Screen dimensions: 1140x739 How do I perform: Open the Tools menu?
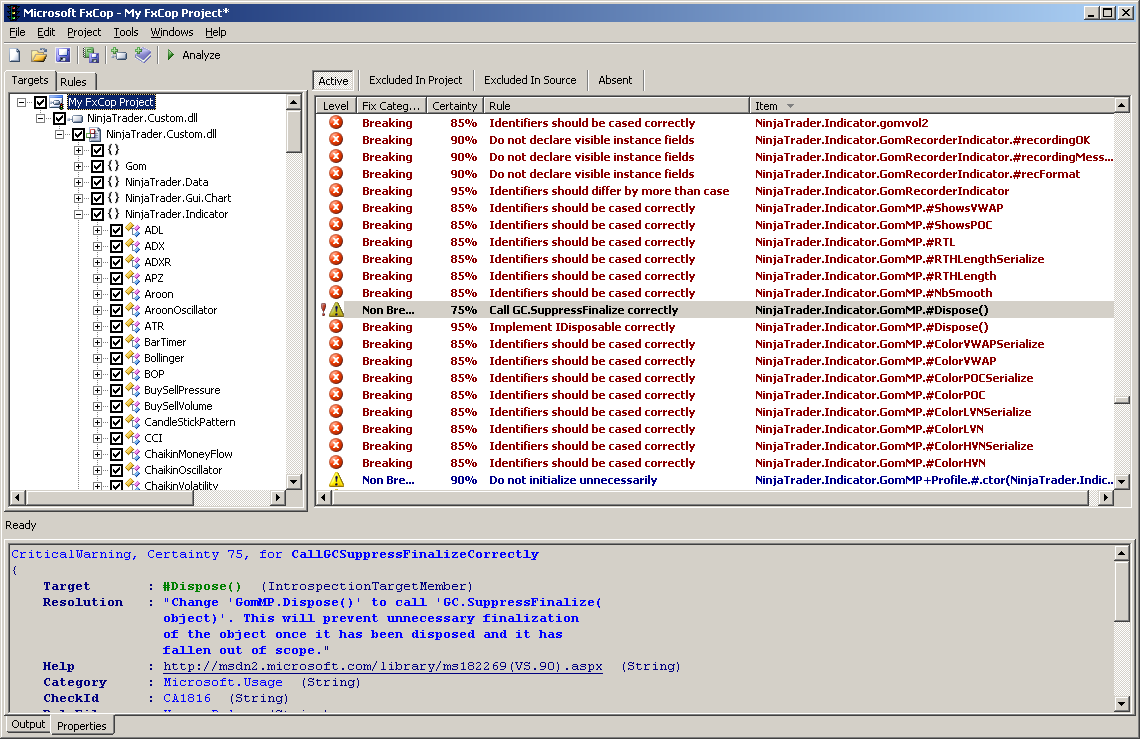point(125,32)
